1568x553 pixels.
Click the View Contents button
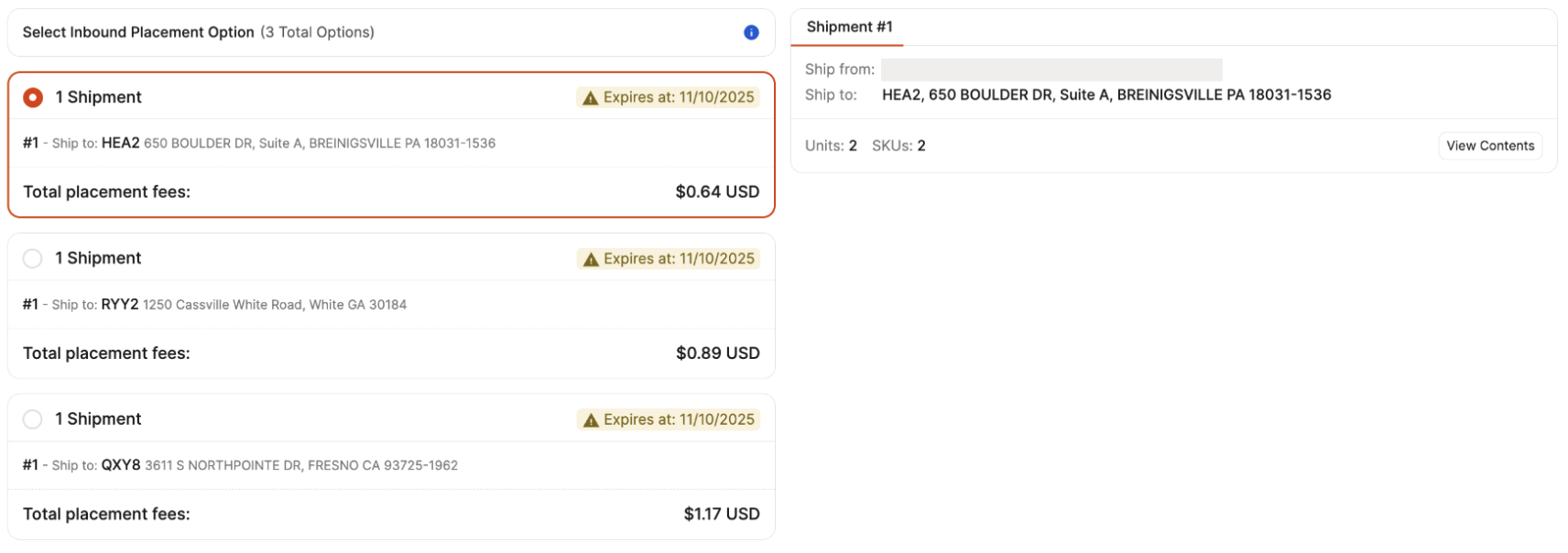[1490, 146]
